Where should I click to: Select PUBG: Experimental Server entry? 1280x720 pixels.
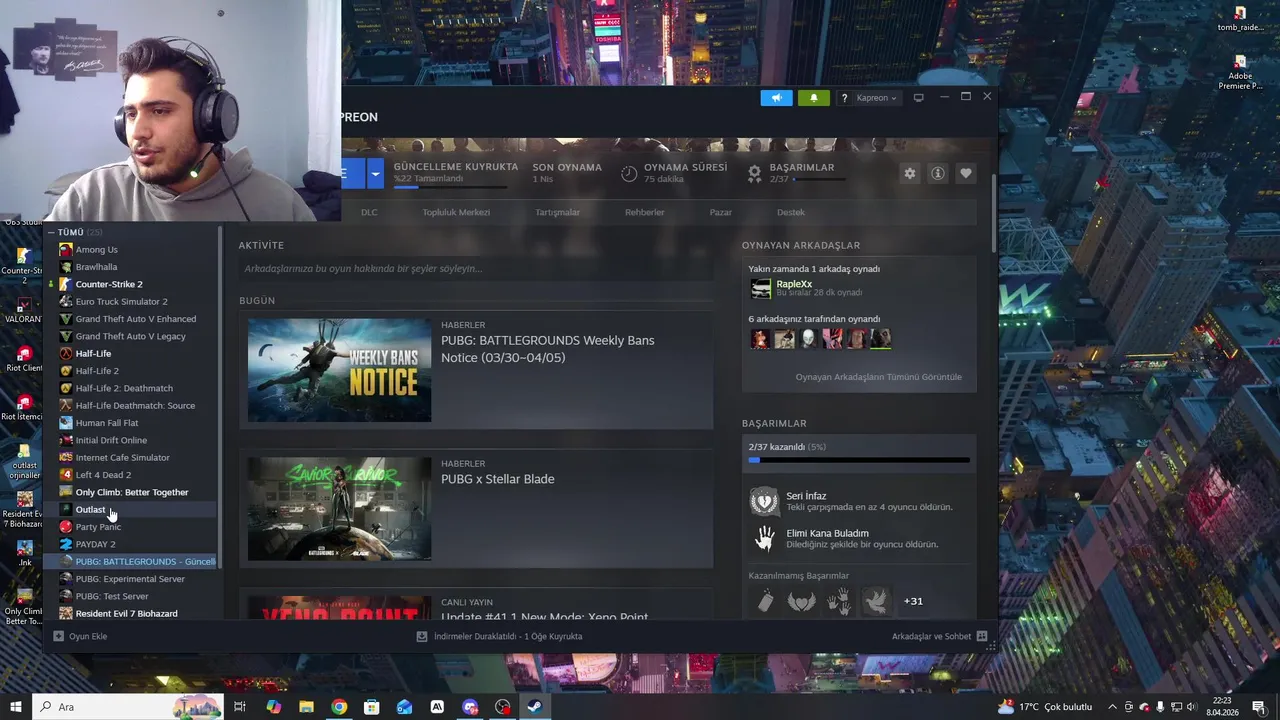(132, 579)
